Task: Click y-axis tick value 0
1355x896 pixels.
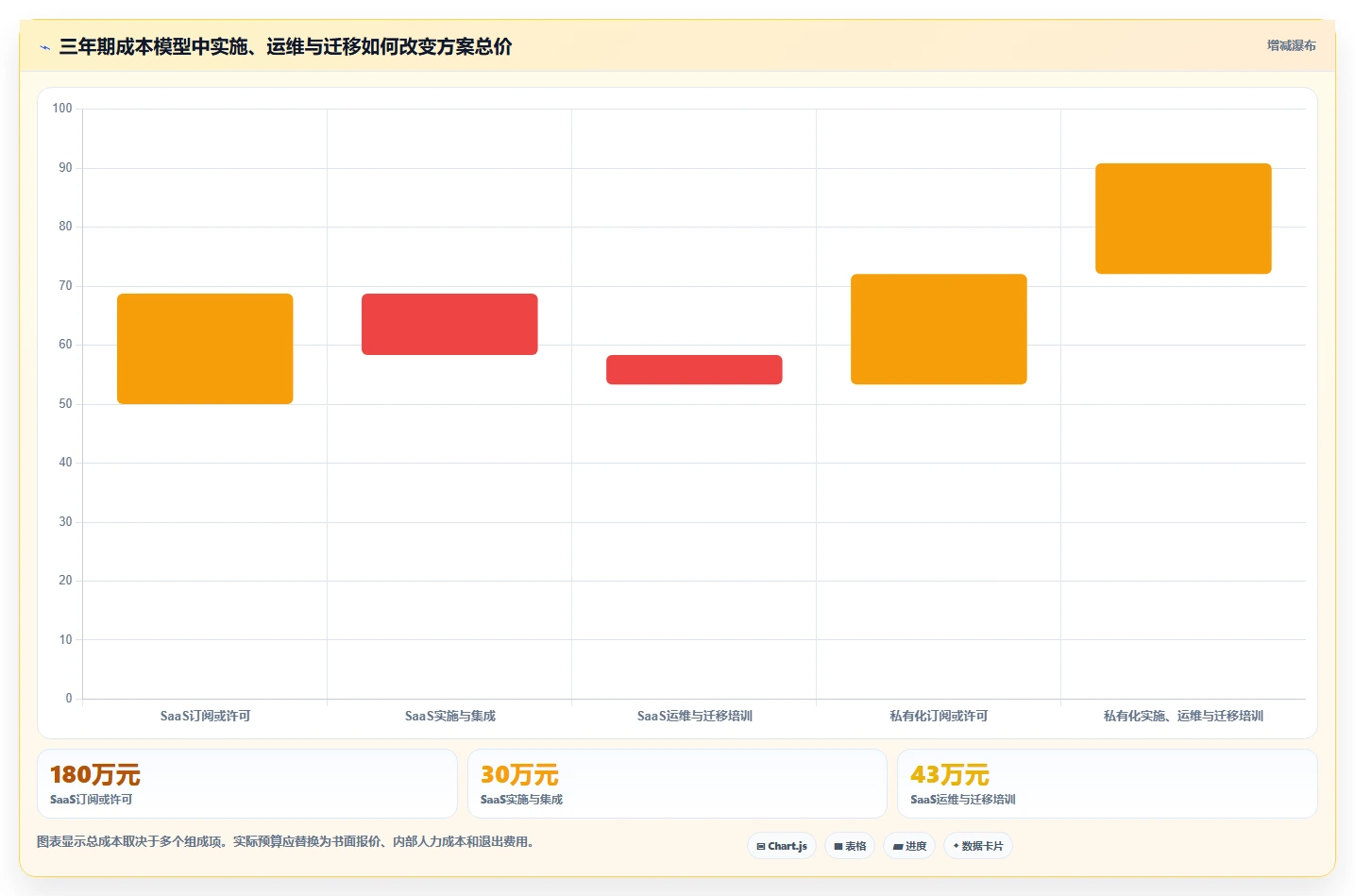Action: tap(69, 699)
